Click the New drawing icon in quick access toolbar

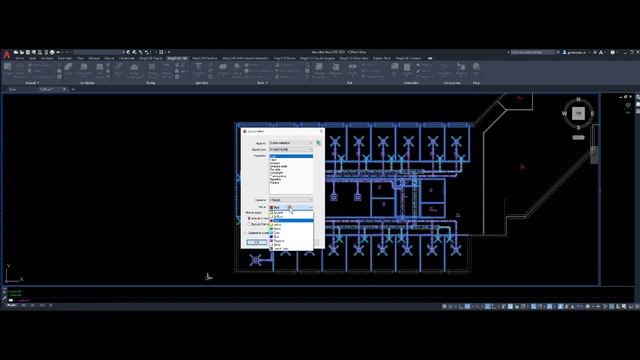16,52
